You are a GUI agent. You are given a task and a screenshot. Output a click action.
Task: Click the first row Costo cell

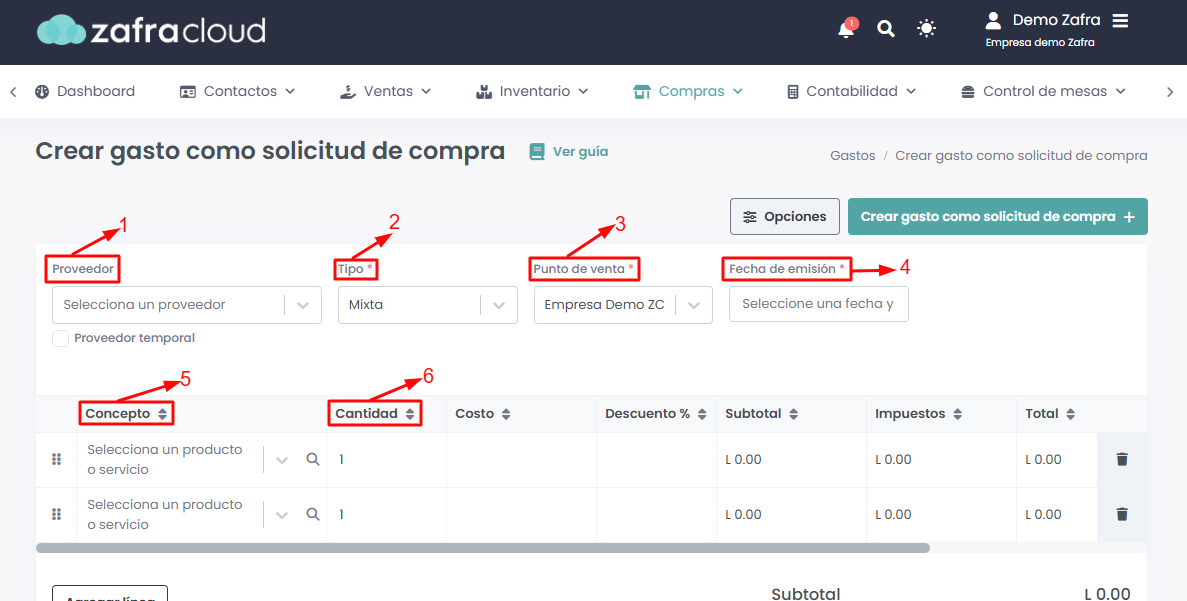pyautogui.click(x=522, y=459)
